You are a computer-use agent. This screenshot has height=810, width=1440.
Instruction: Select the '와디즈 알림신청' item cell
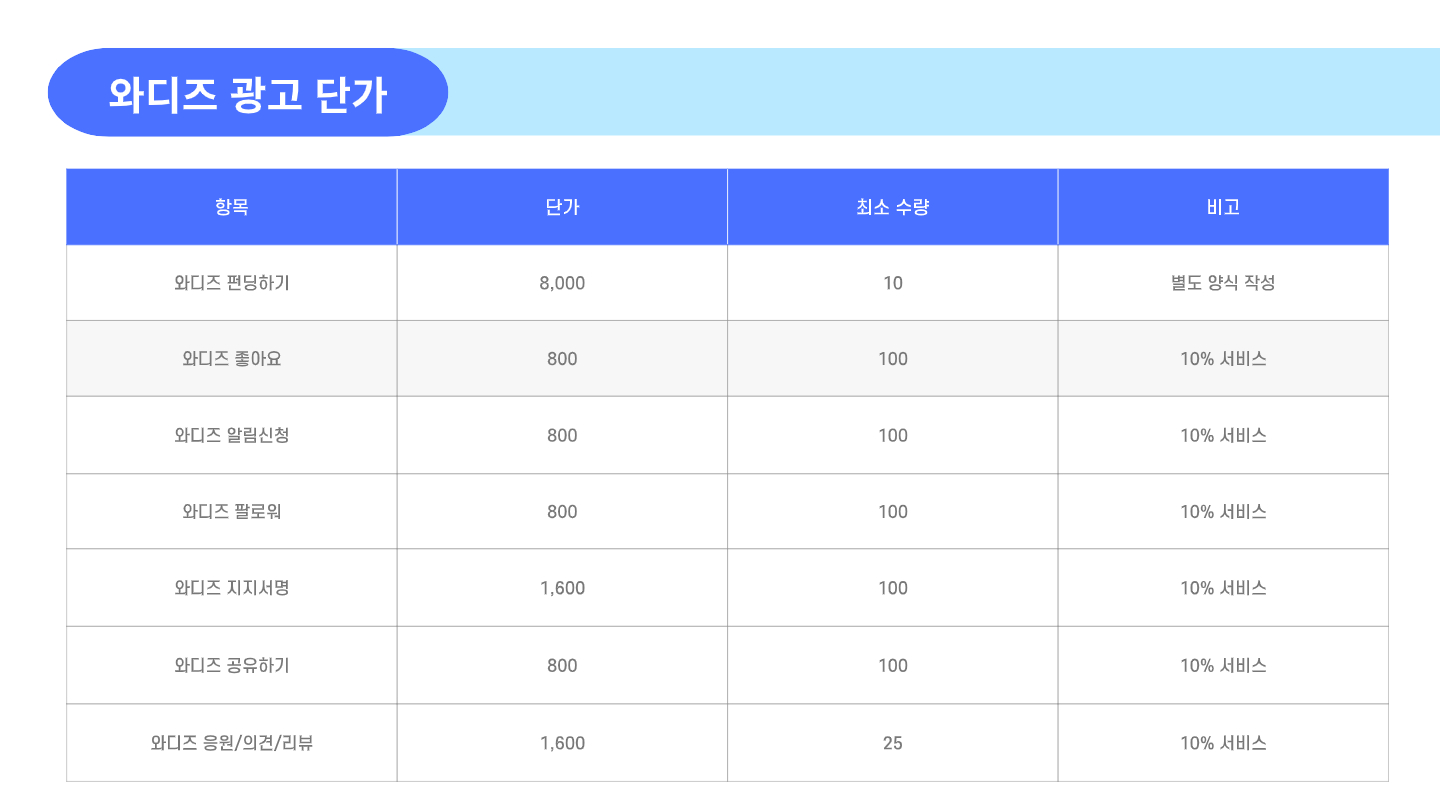point(232,435)
